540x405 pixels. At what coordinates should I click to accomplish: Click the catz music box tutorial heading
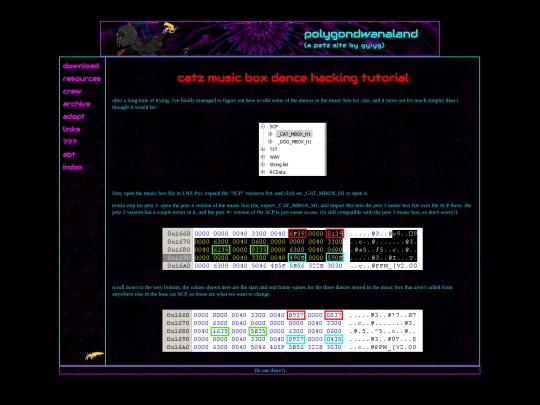[x=293, y=78]
